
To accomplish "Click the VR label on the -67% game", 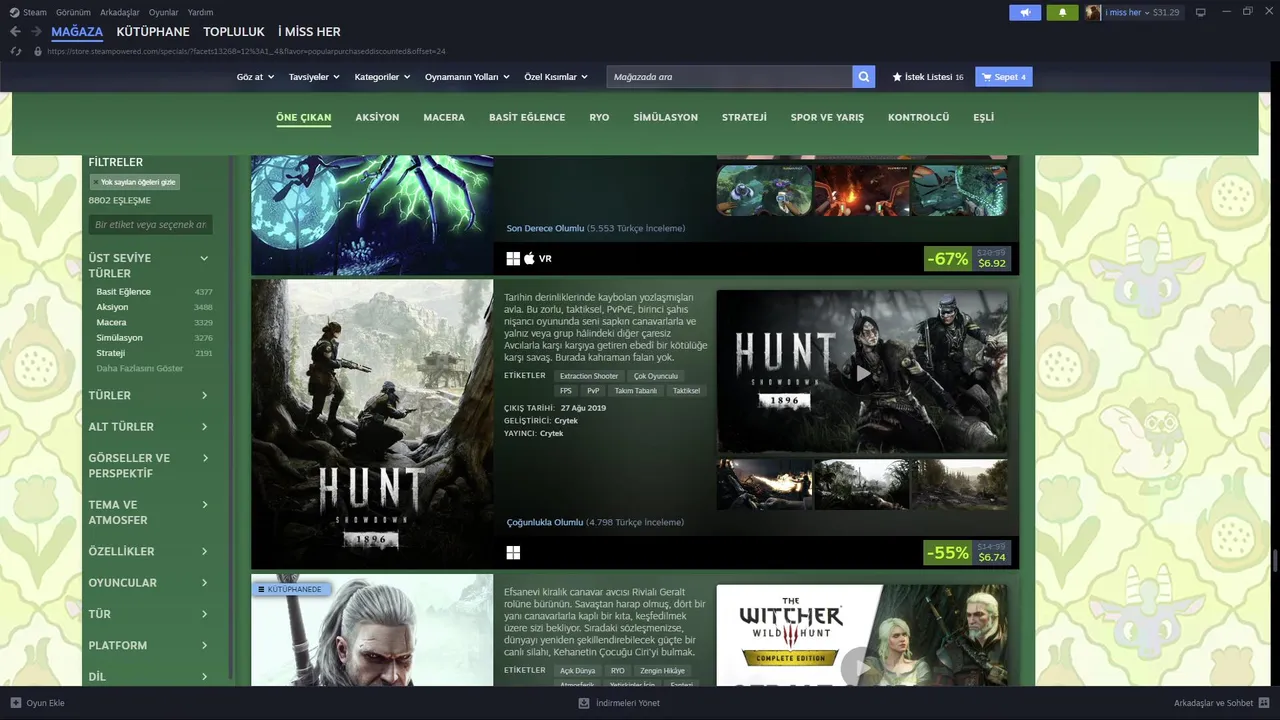I will (x=545, y=259).
